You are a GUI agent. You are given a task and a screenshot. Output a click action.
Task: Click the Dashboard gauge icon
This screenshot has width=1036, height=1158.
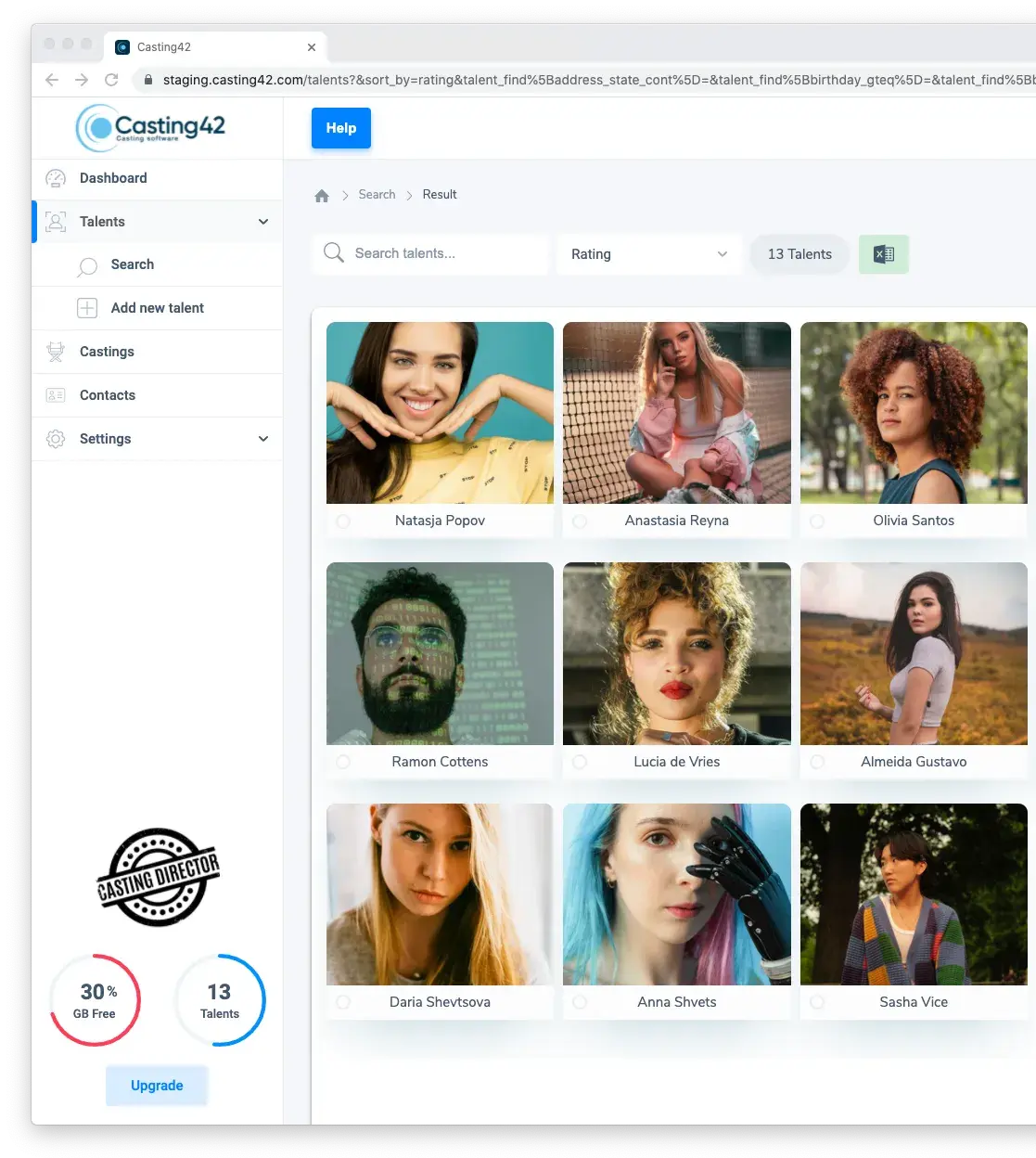[56, 178]
